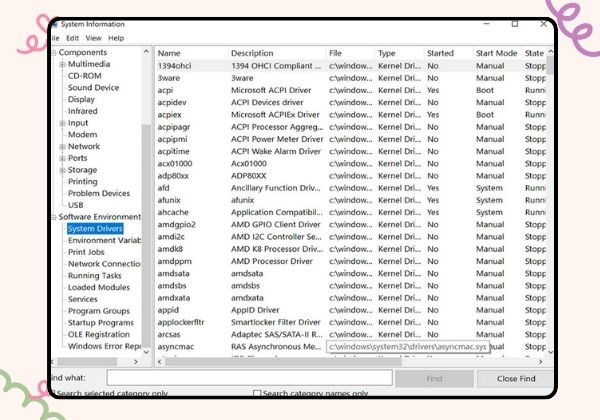The image size is (600, 420).
Task: Select Printing in the tree
Action: pos(83,182)
